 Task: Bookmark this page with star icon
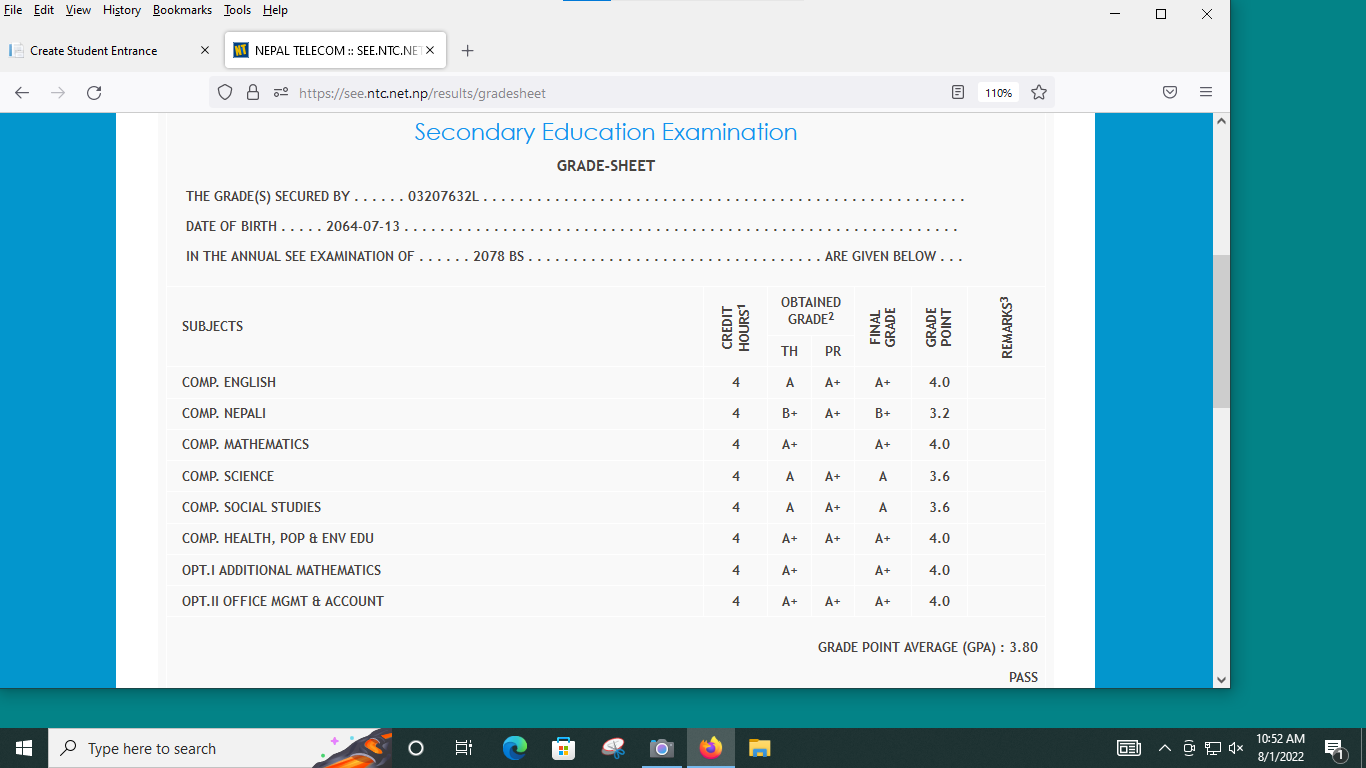click(1039, 93)
